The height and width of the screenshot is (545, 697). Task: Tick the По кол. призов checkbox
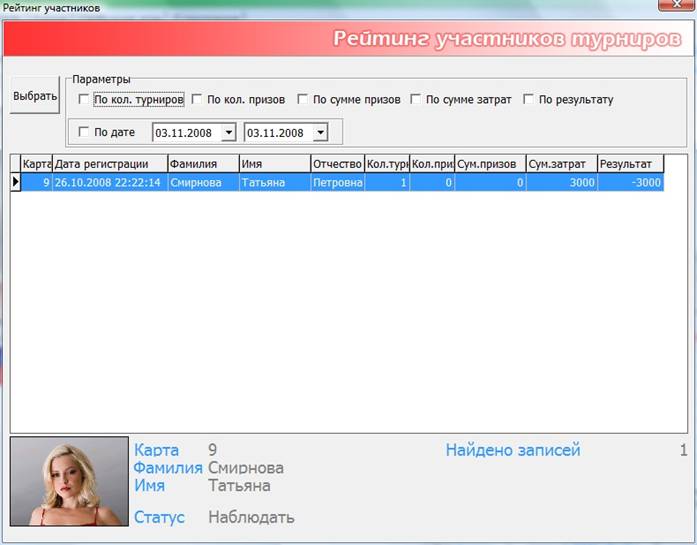197,100
